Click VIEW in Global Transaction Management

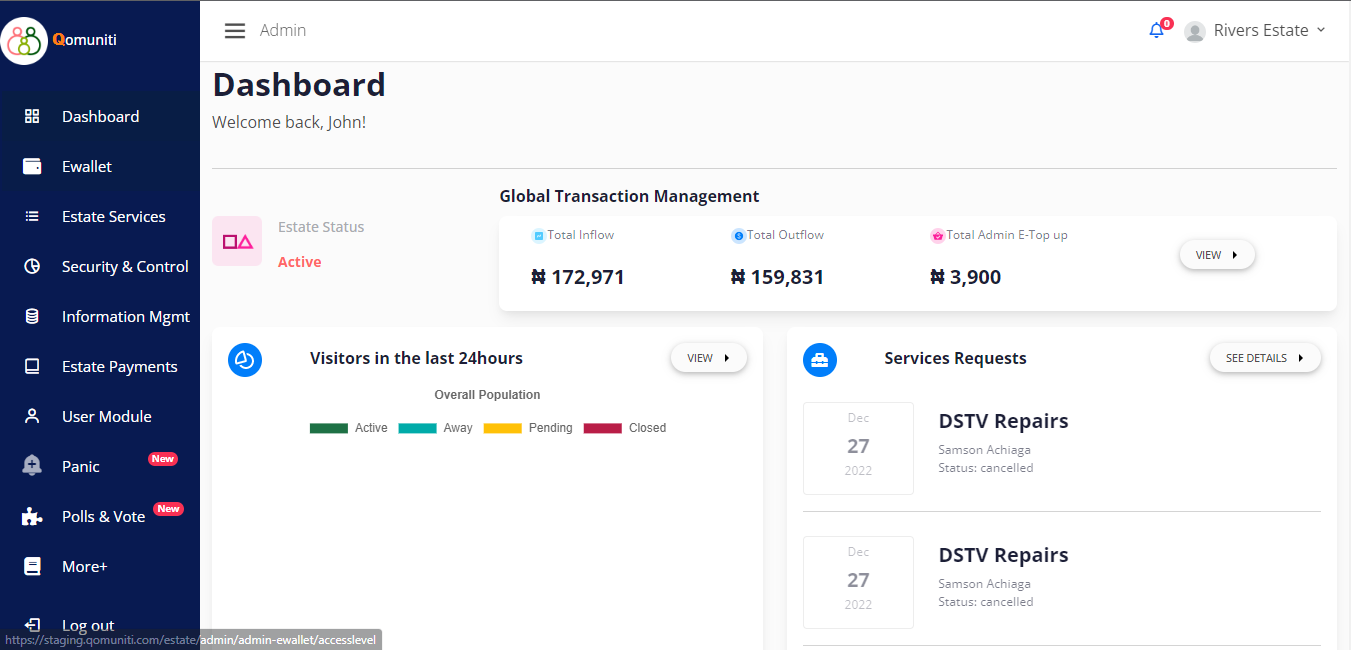click(1217, 255)
